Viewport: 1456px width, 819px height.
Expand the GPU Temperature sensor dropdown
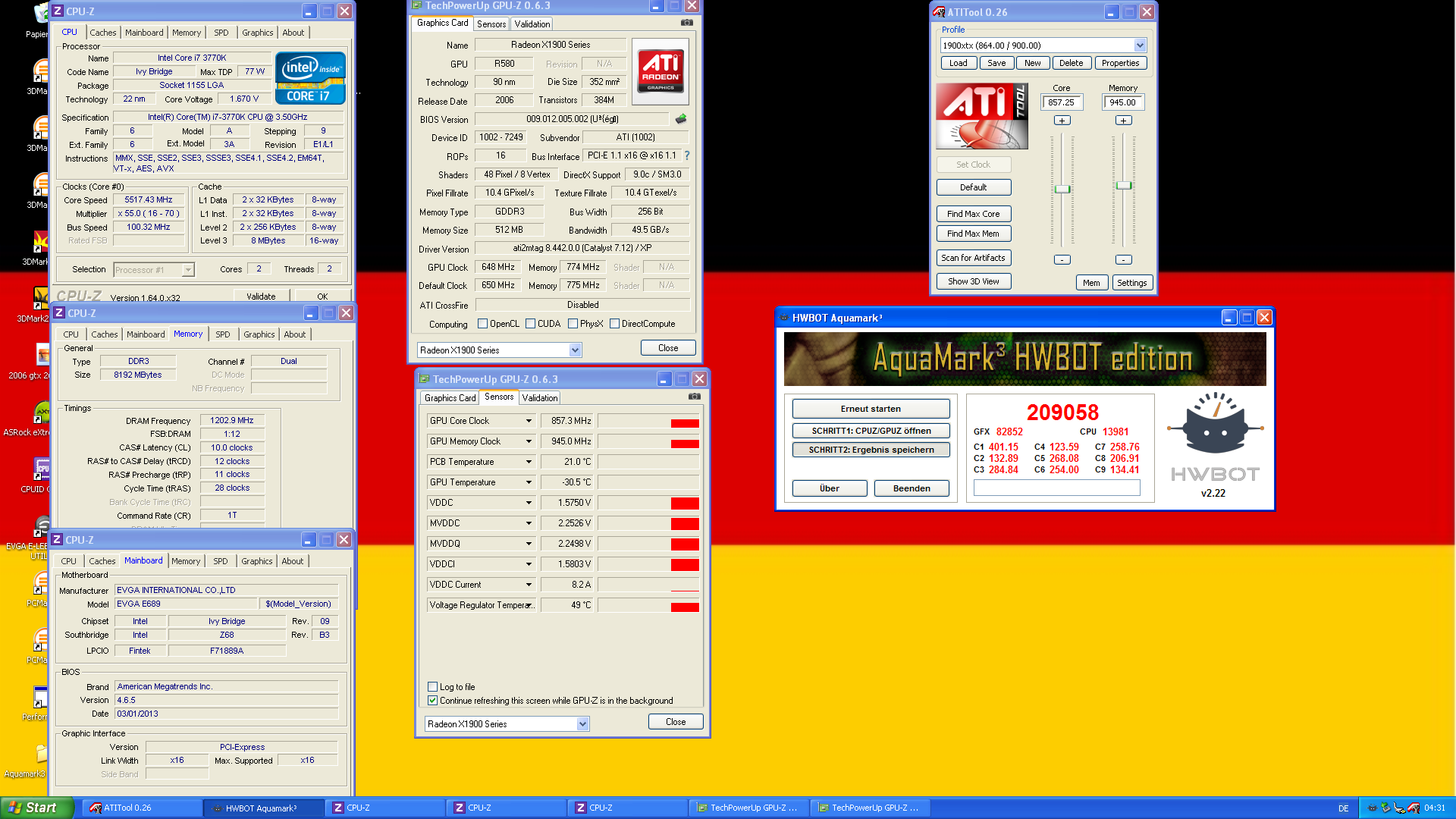coord(529,482)
